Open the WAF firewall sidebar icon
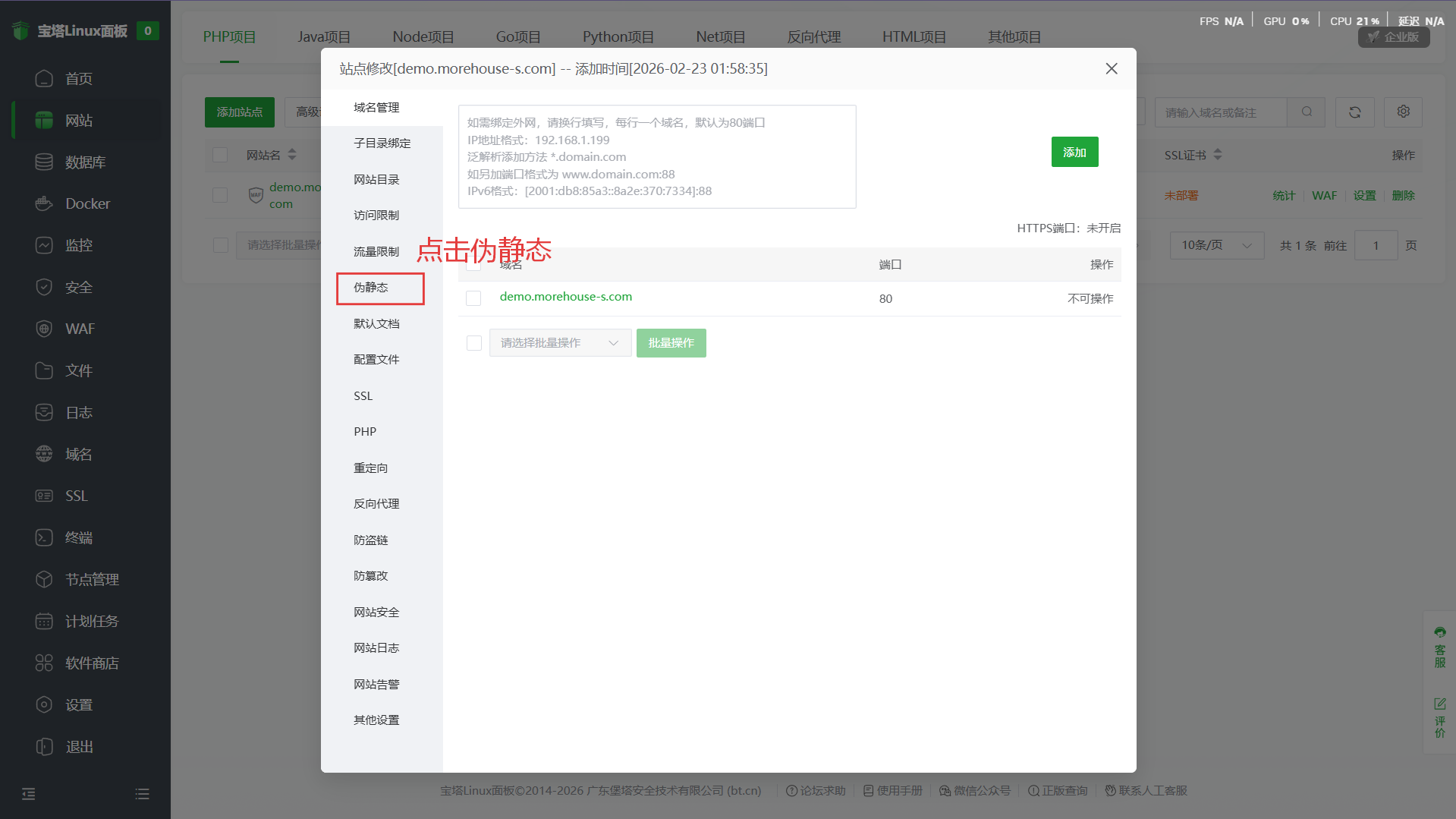 [44, 329]
